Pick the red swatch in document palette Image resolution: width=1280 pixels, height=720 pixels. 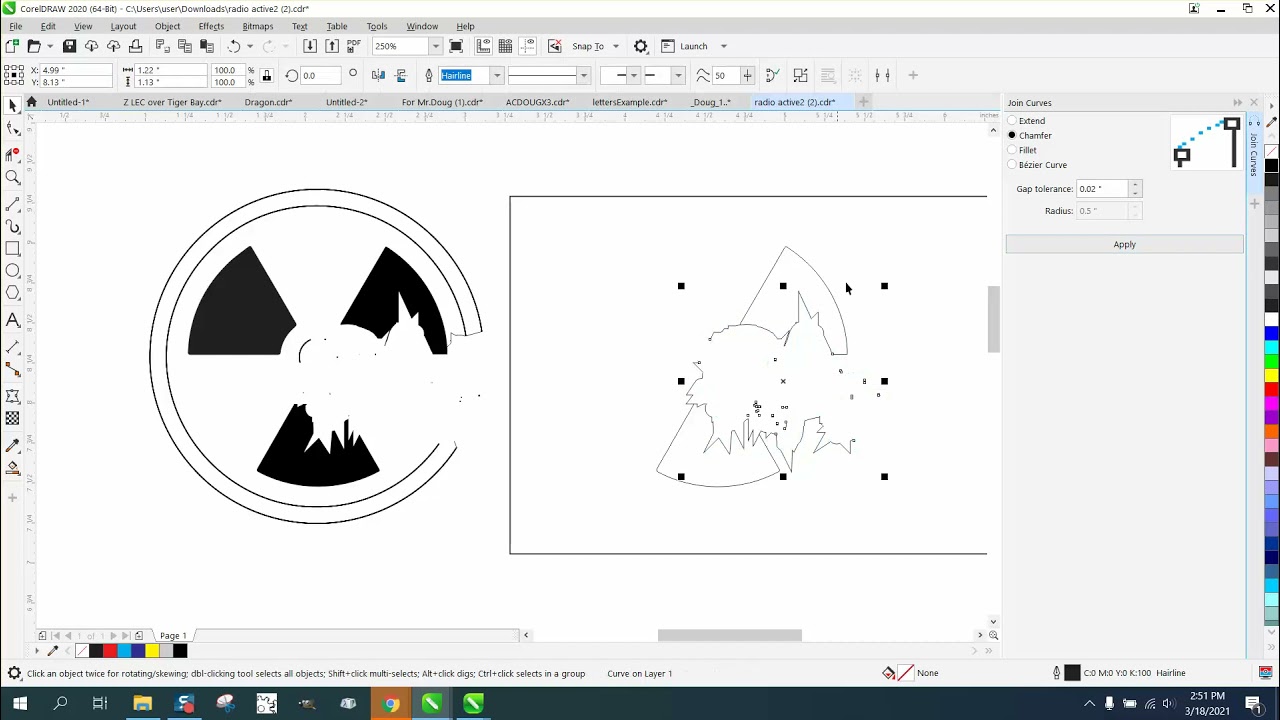tap(110, 651)
